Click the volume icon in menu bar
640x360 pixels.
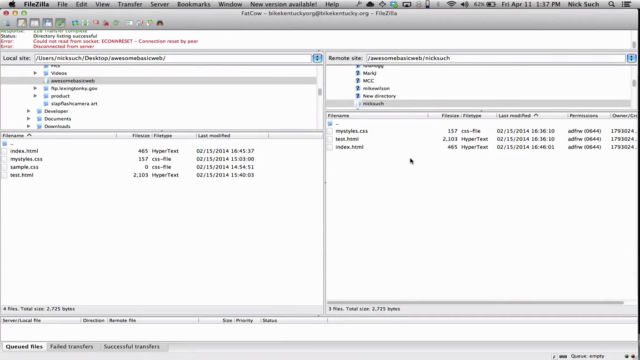click(x=464, y=4)
